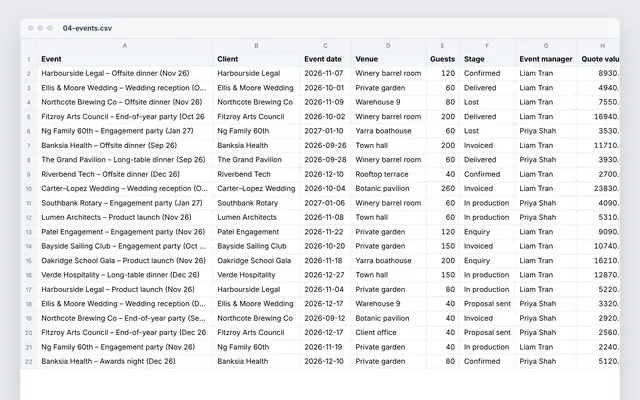
Task: Click 'Warehouse 9' in Northcote Offsite dinner row
Action: 388,102
